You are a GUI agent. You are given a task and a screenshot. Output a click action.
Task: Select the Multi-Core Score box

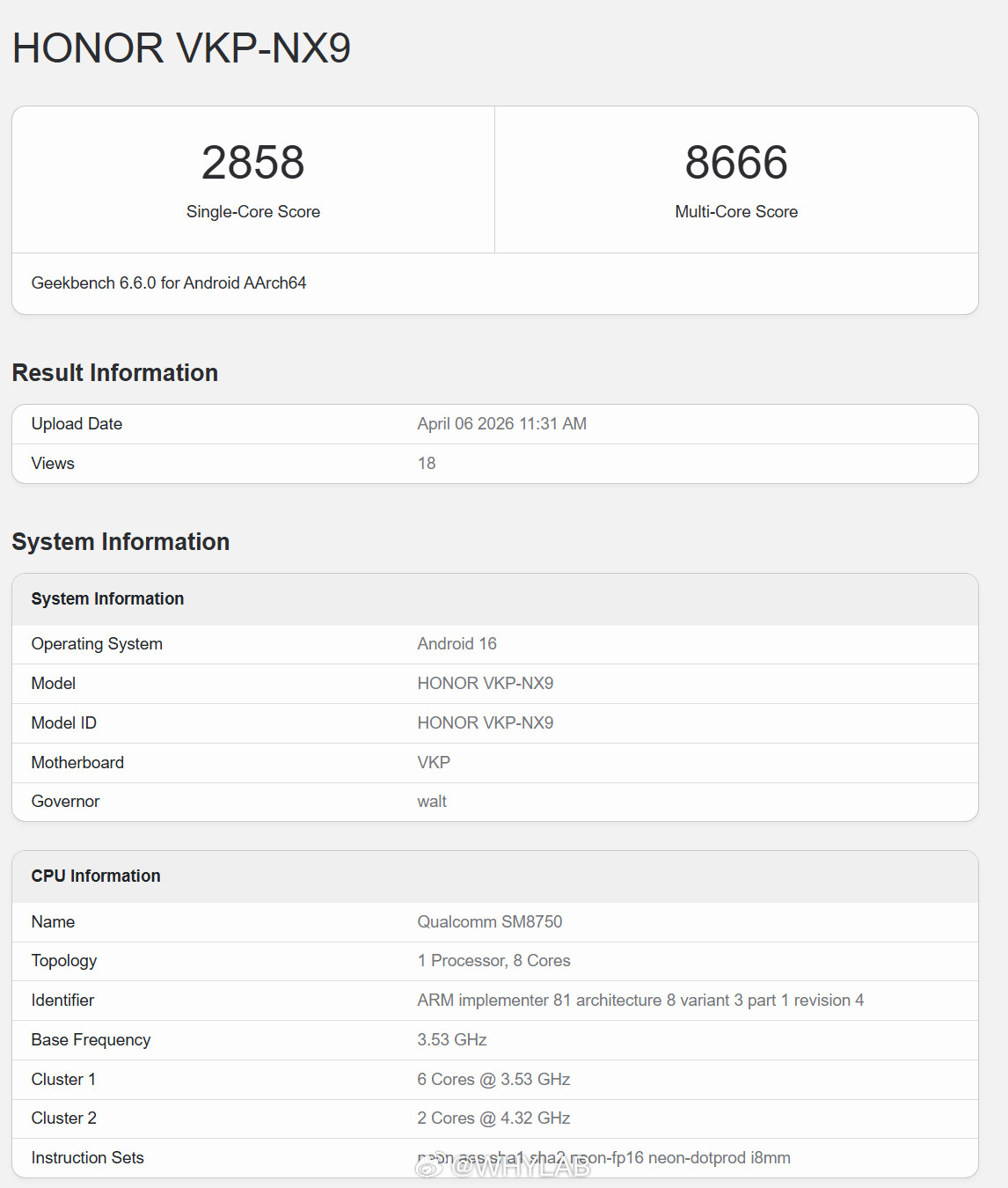[x=736, y=180]
